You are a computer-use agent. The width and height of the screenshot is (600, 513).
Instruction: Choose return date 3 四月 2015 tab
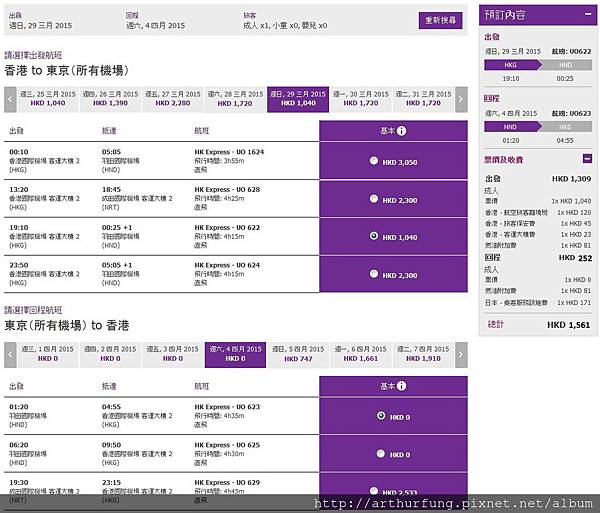point(173,355)
